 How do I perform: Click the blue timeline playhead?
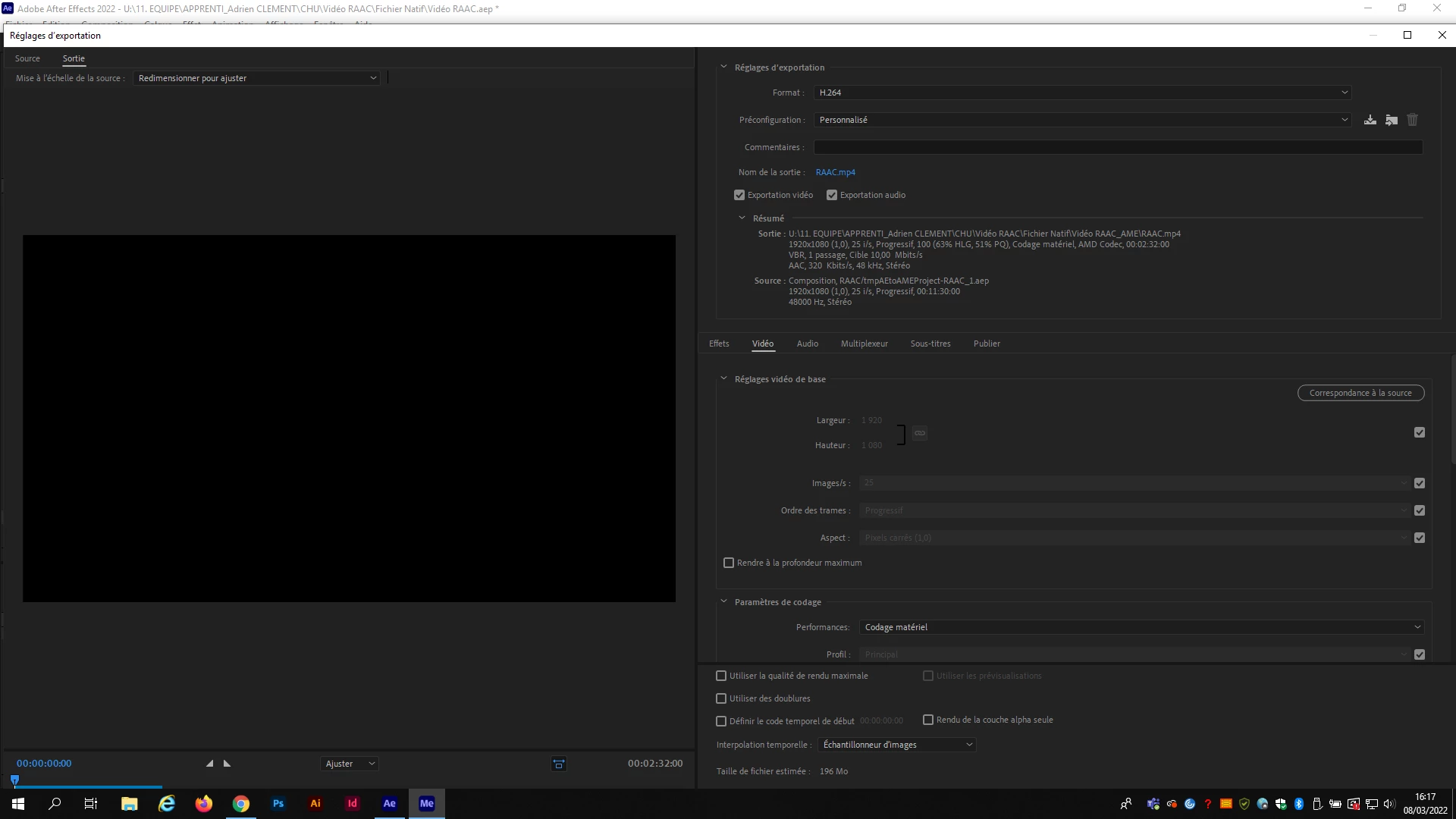14,780
